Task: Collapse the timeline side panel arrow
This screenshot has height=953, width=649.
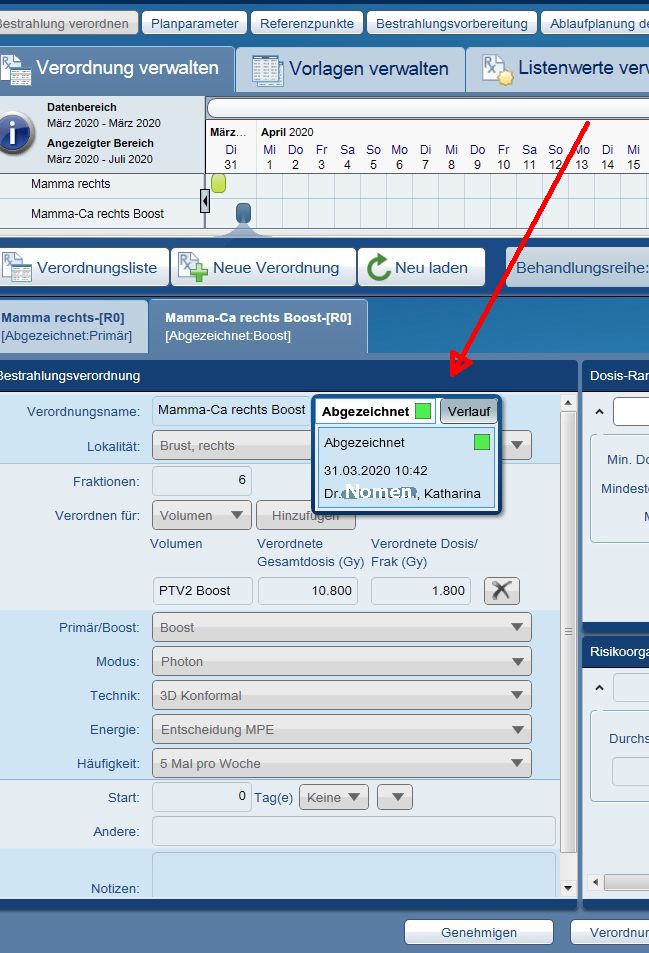Action: pos(205,201)
